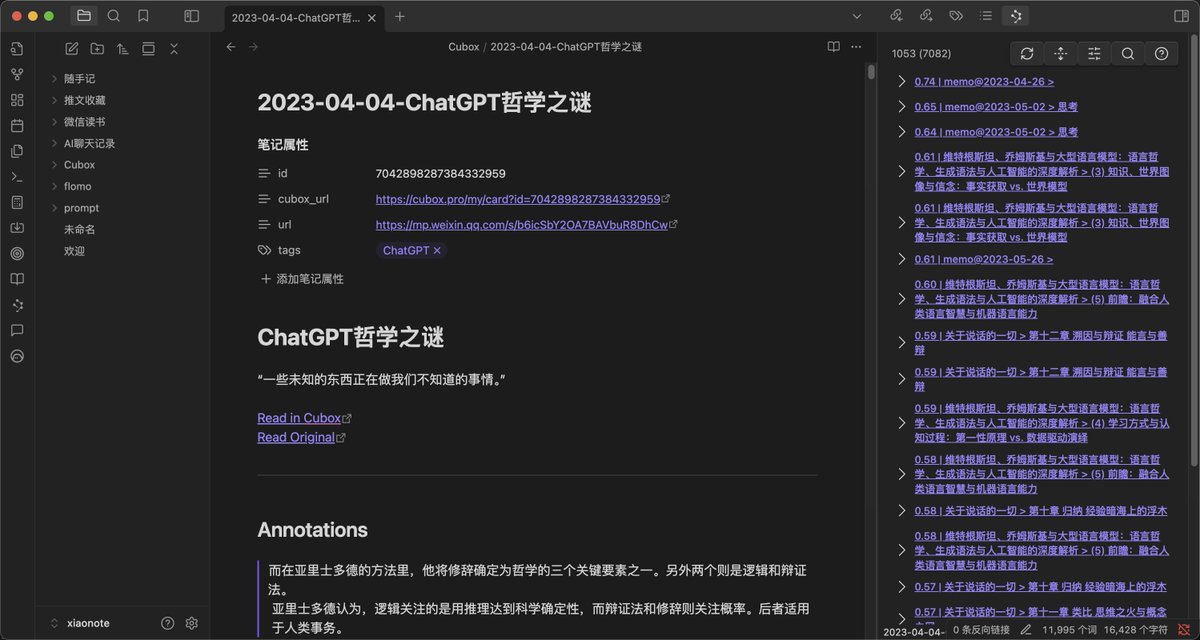Collapse the left sidebar with the panel icon
This screenshot has height=640, width=1200.
tap(191, 16)
